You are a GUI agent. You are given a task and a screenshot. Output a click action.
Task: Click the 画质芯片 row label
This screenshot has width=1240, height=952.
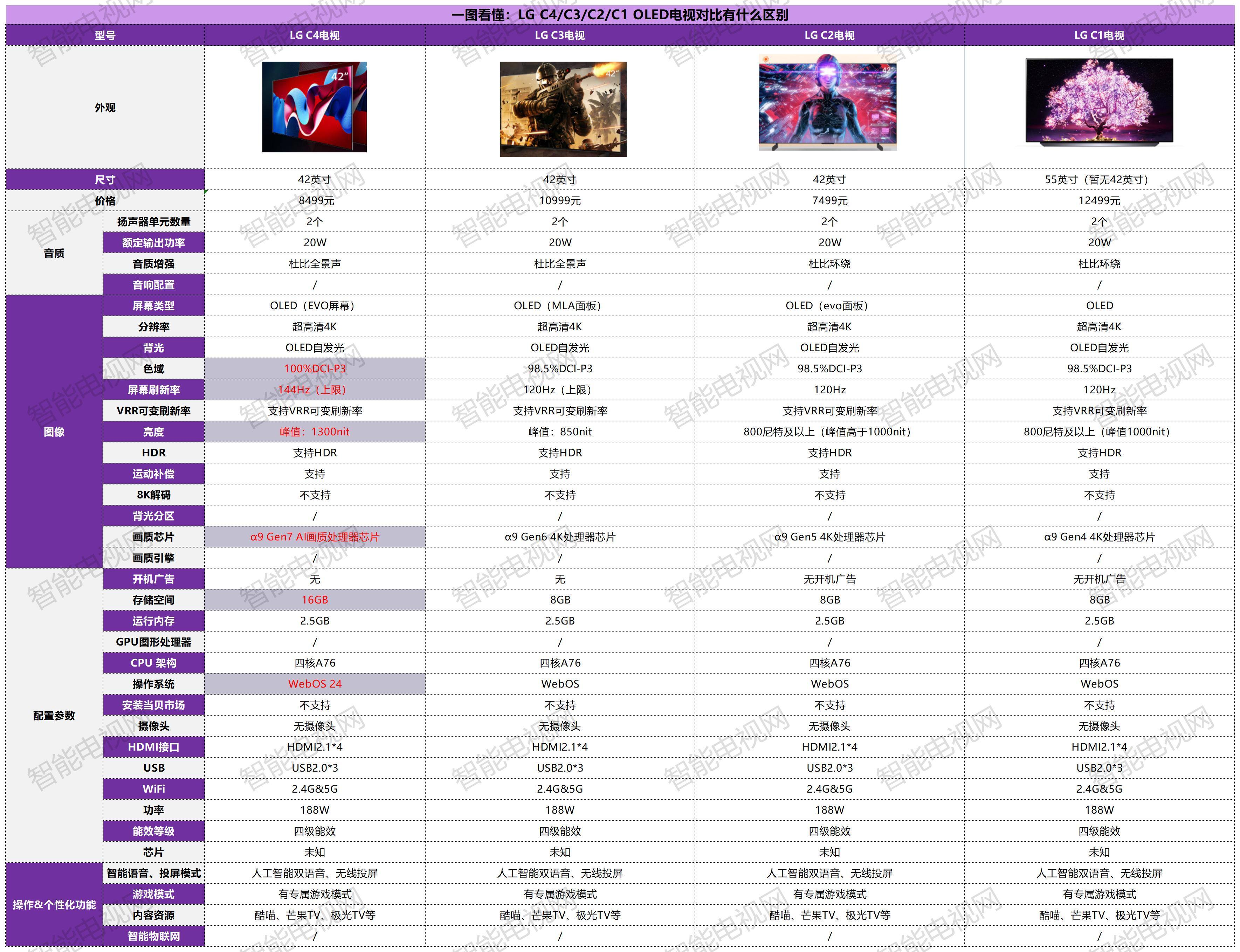tap(153, 537)
